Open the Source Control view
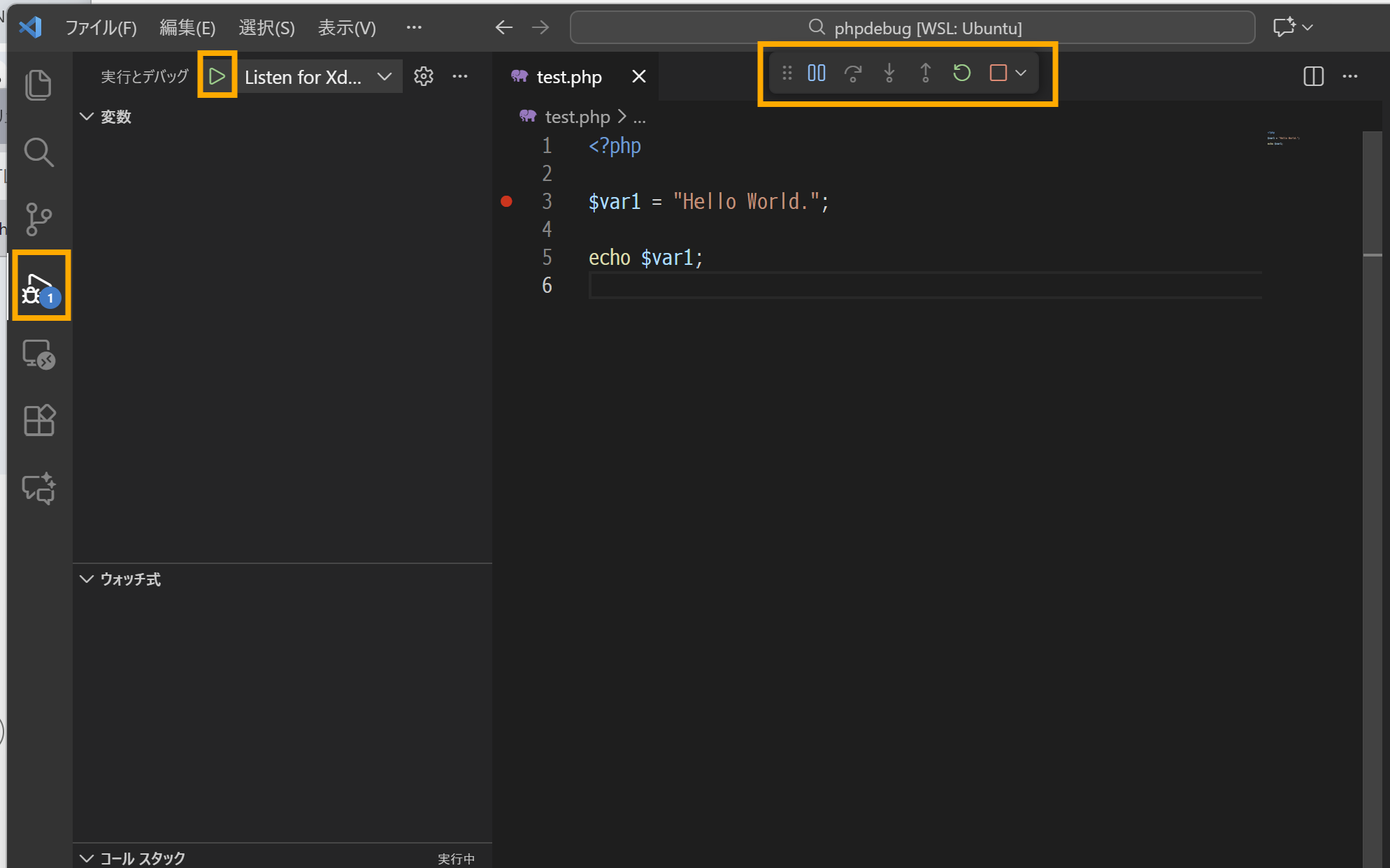Screen dimensions: 1390x868 coord(38,219)
